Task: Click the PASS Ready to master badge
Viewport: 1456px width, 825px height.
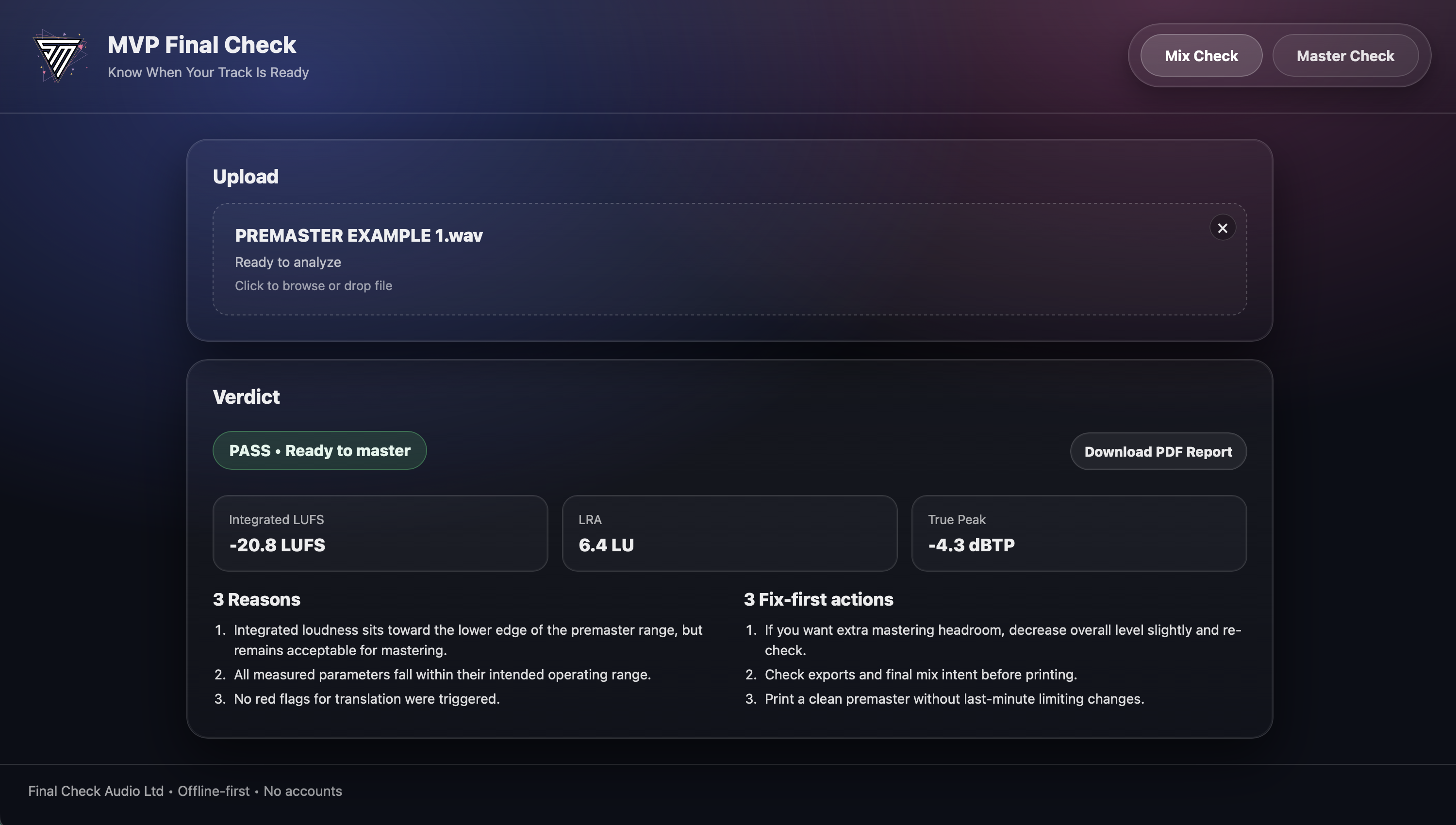Action: (319, 450)
